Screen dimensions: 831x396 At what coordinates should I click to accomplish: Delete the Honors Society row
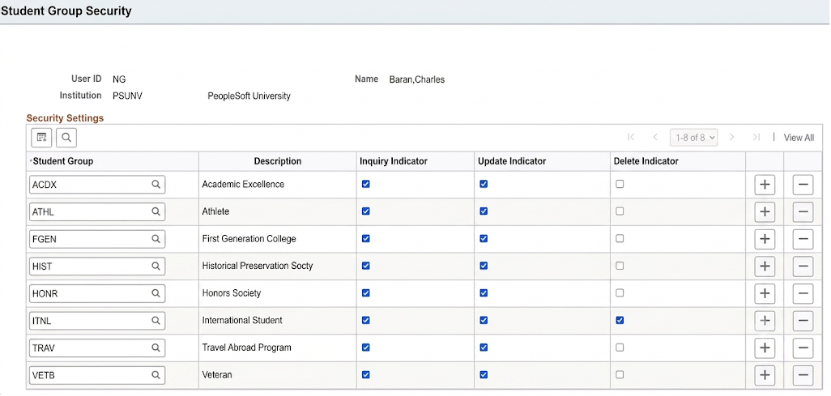[803, 293]
